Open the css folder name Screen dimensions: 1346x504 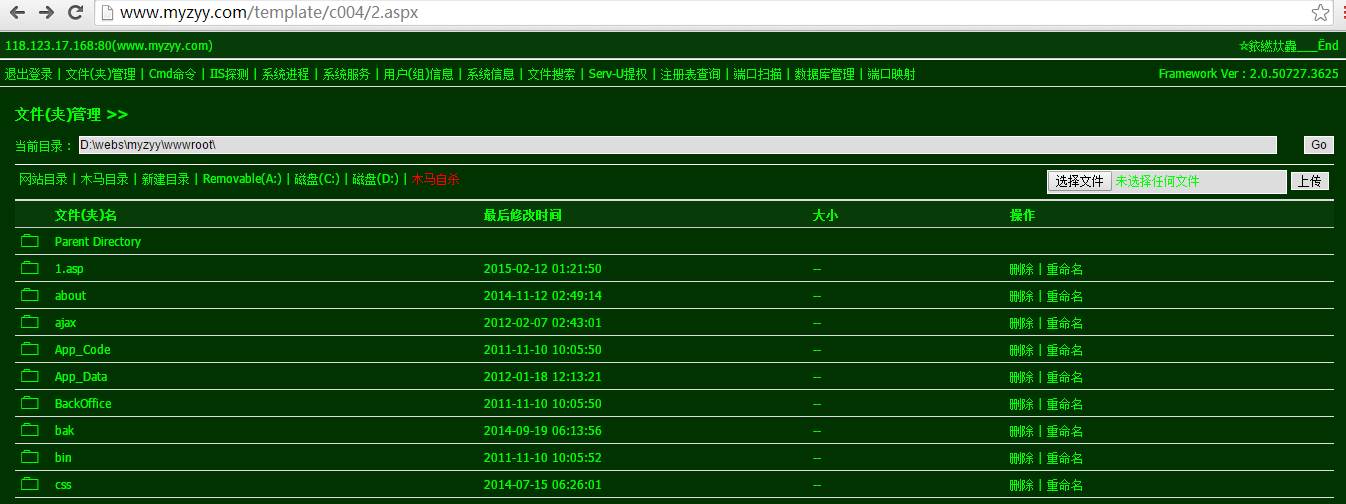(x=63, y=485)
